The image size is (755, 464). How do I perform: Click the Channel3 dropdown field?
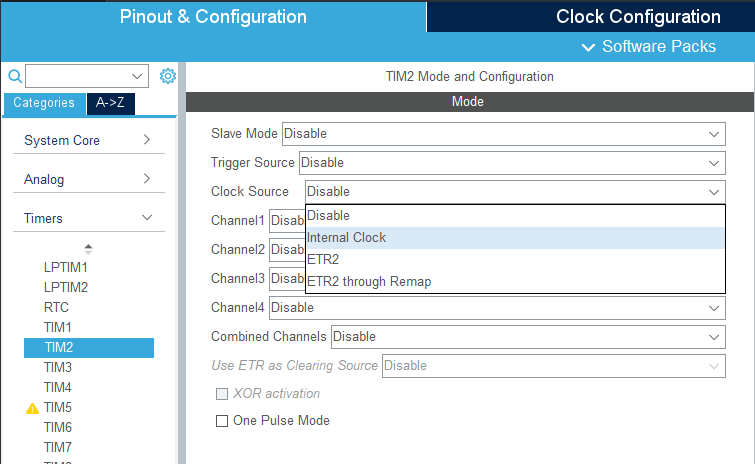[287, 279]
